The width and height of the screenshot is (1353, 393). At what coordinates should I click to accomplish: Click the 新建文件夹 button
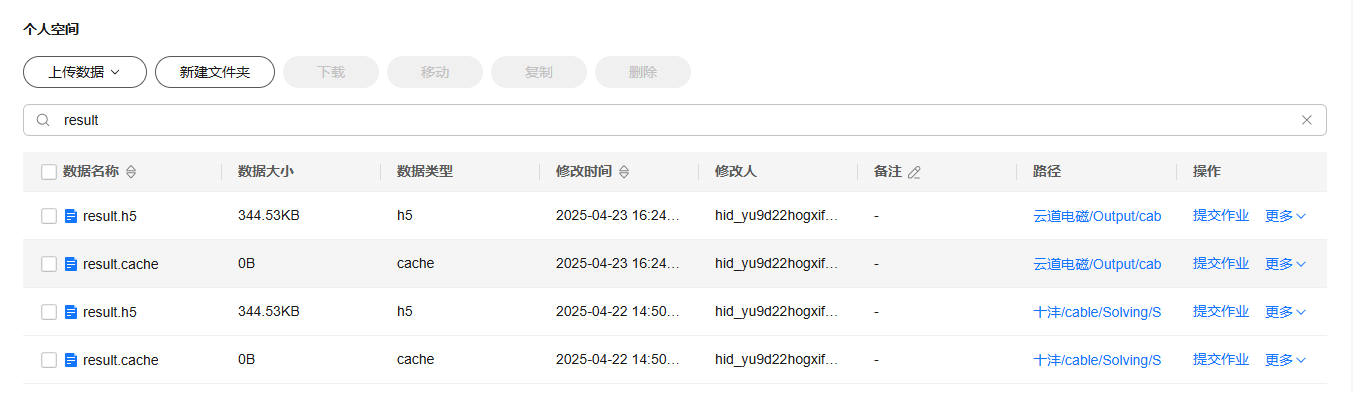point(215,72)
